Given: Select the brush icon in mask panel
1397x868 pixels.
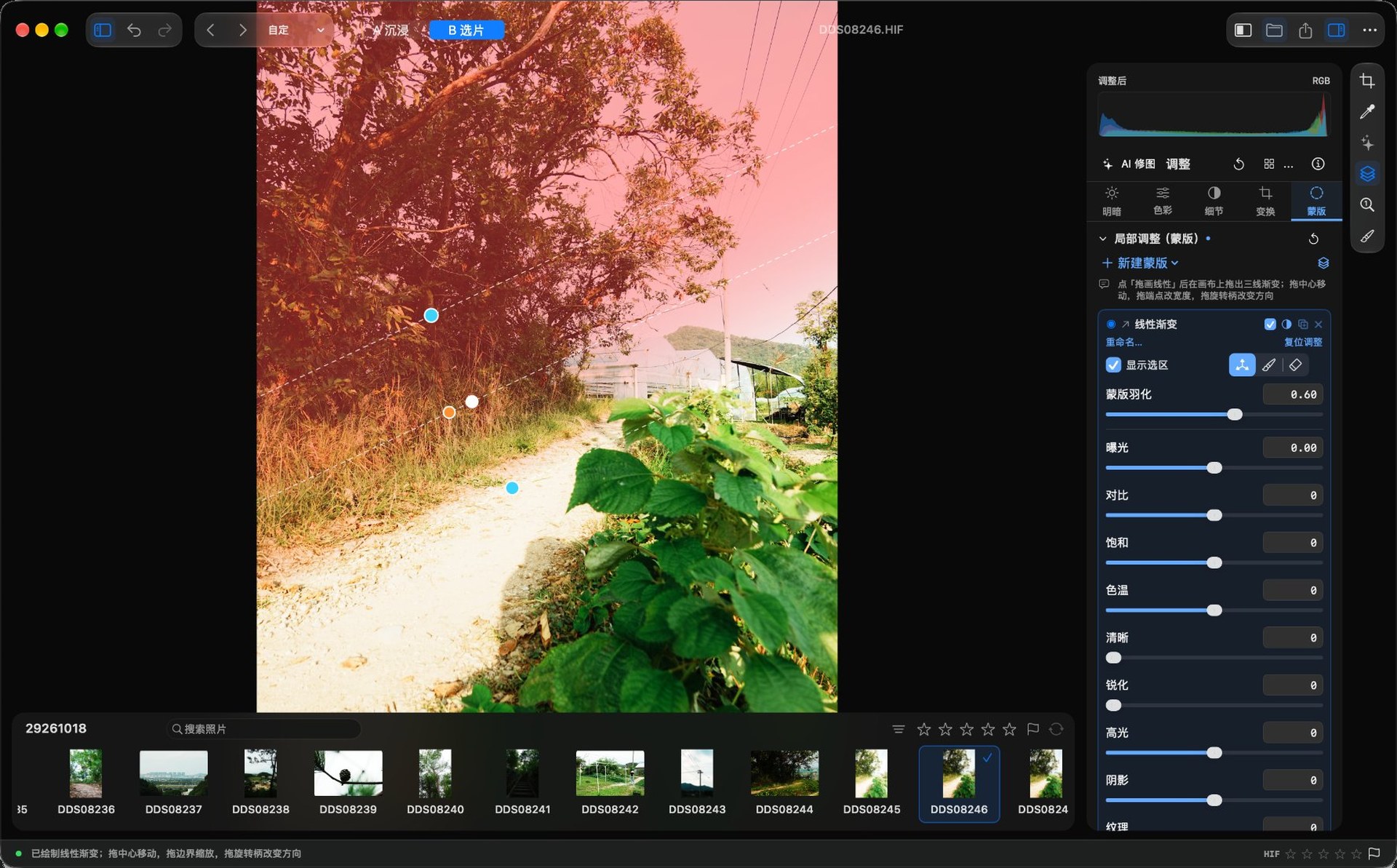Looking at the screenshot, I should point(1269,365).
